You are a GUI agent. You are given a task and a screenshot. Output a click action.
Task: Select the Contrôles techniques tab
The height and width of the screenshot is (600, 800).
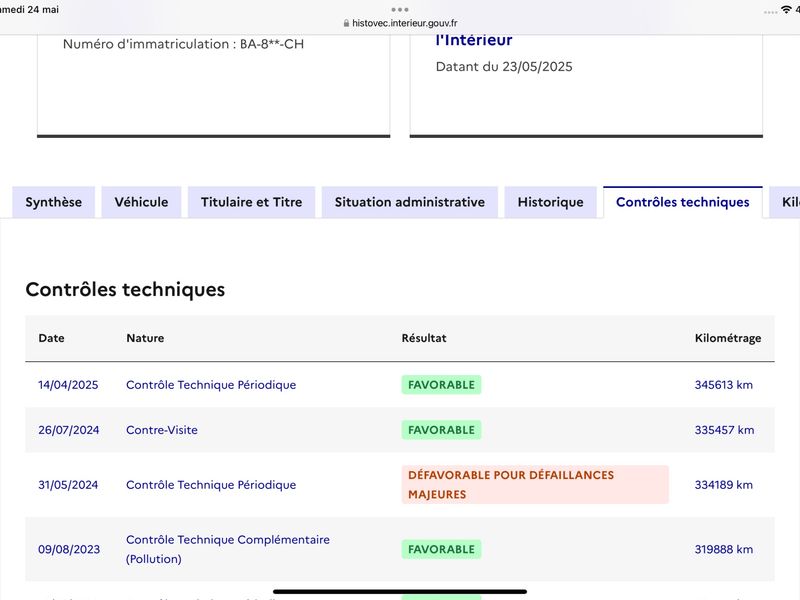pyautogui.click(x=683, y=202)
